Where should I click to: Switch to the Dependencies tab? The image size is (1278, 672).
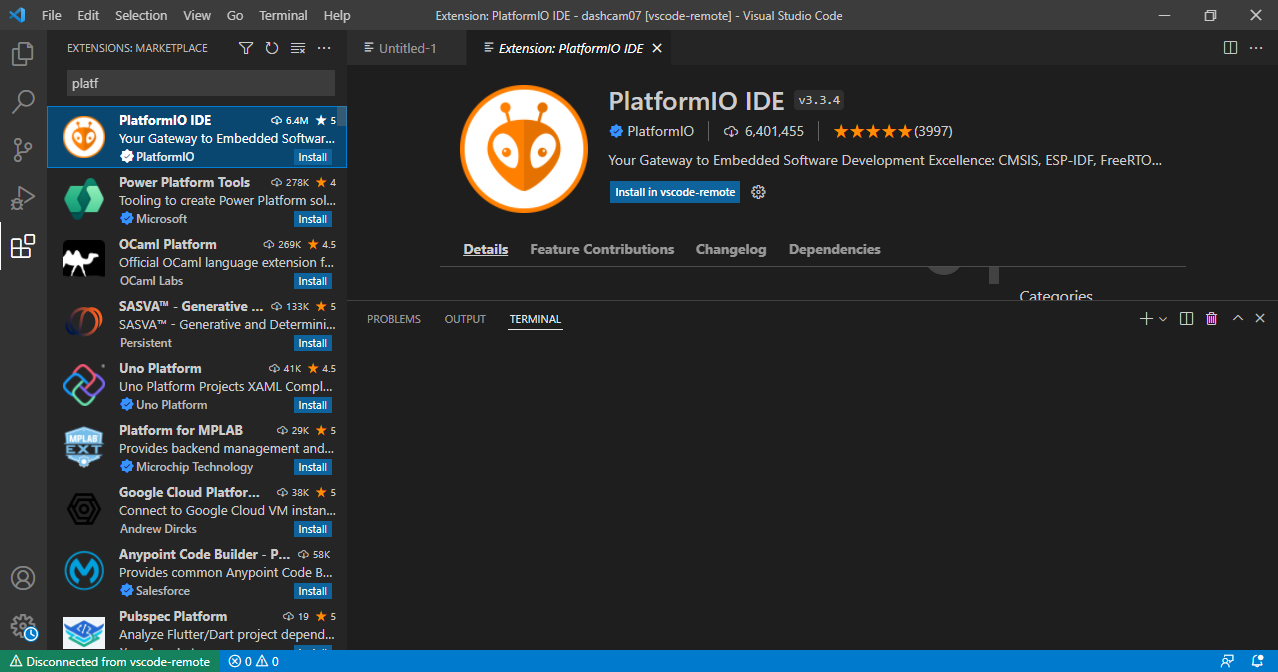point(835,250)
